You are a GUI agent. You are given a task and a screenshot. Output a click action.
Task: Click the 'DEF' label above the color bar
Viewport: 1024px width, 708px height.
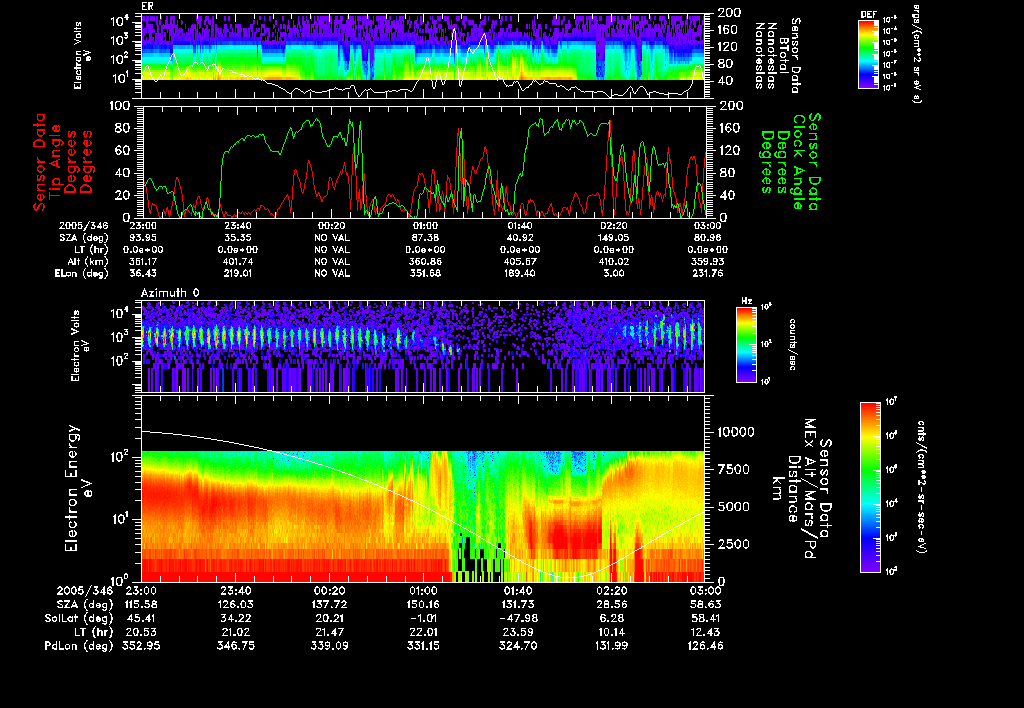pyautogui.click(x=868, y=14)
